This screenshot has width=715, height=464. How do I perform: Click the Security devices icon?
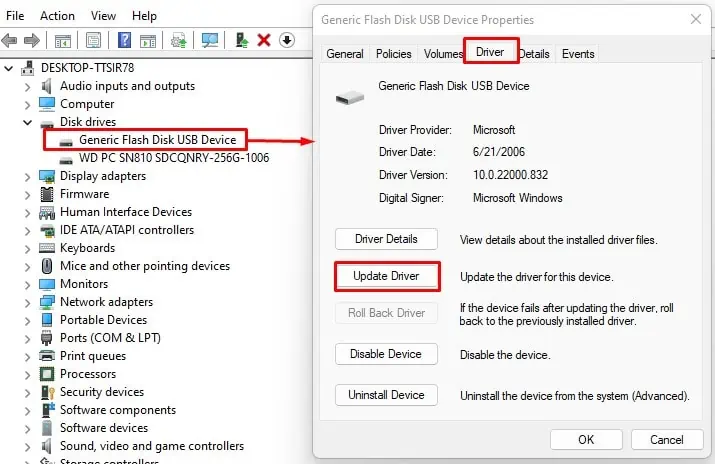click(47, 392)
